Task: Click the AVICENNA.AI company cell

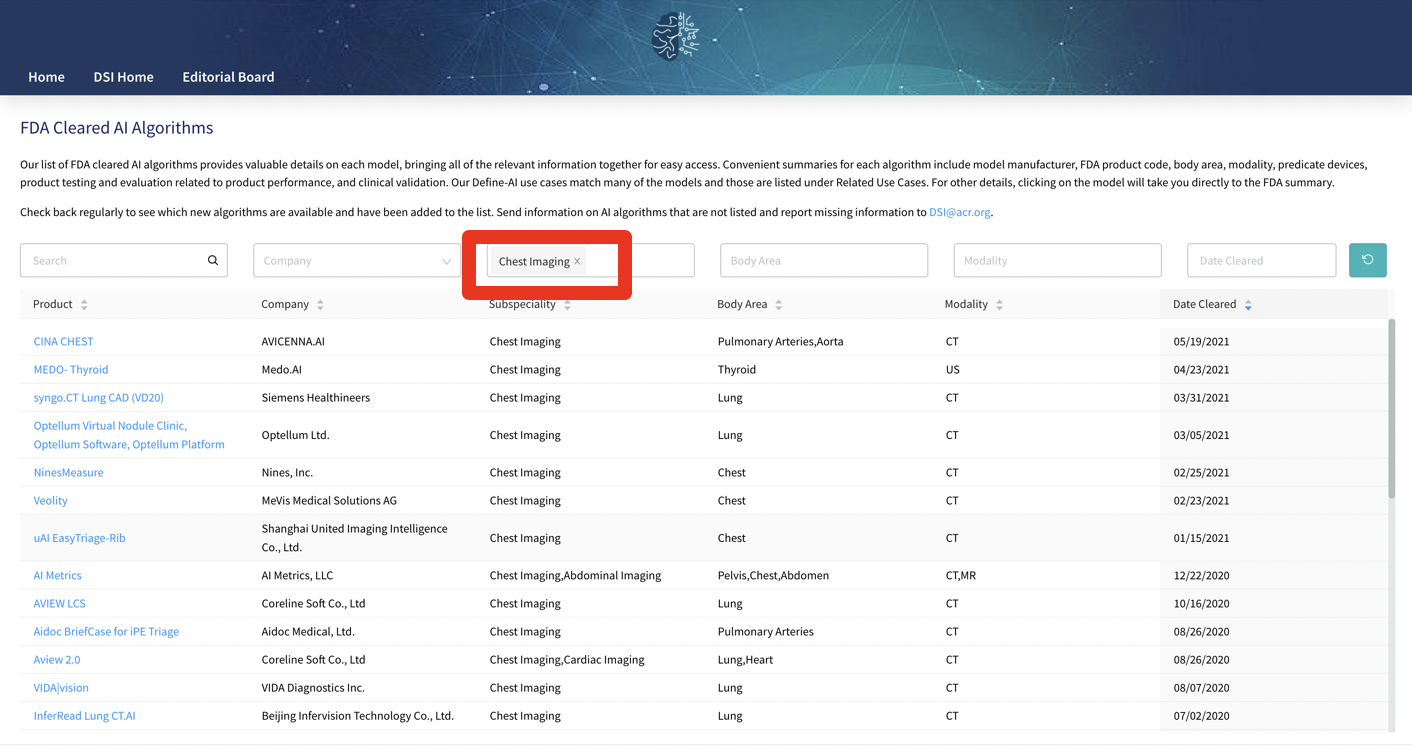Action: tap(293, 341)
